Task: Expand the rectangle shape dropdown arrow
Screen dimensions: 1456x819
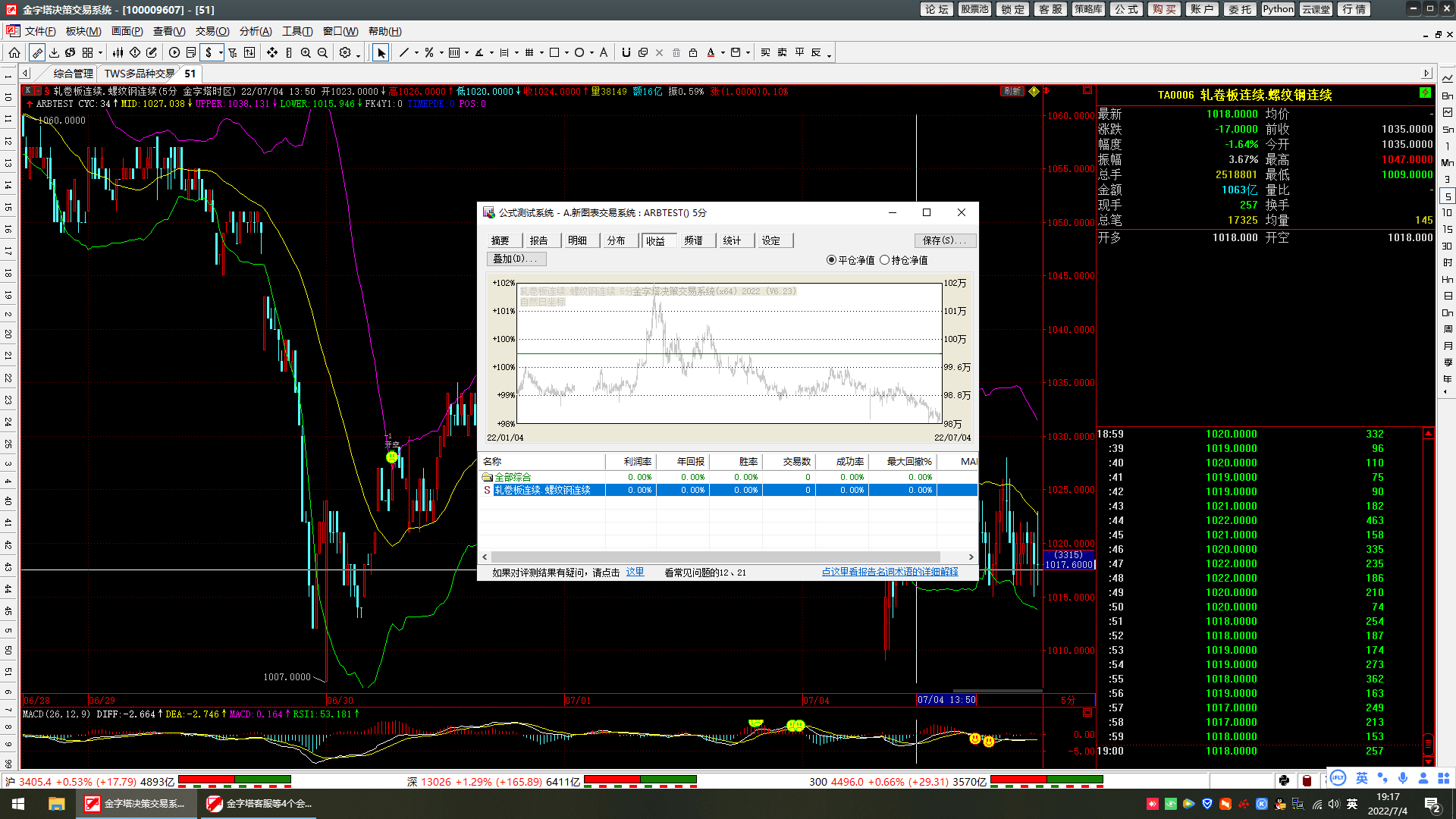Action: 566,53
